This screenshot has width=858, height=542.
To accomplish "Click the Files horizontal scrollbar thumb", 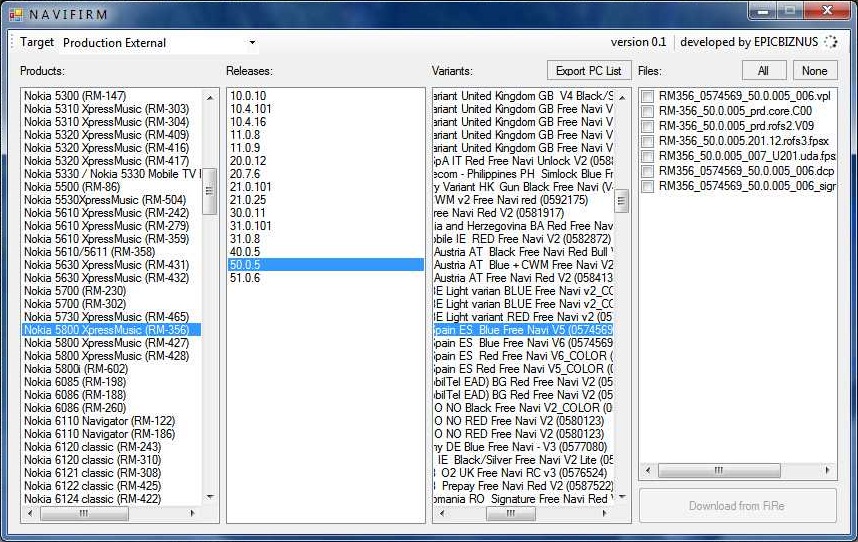I will [x=719, y=470].
